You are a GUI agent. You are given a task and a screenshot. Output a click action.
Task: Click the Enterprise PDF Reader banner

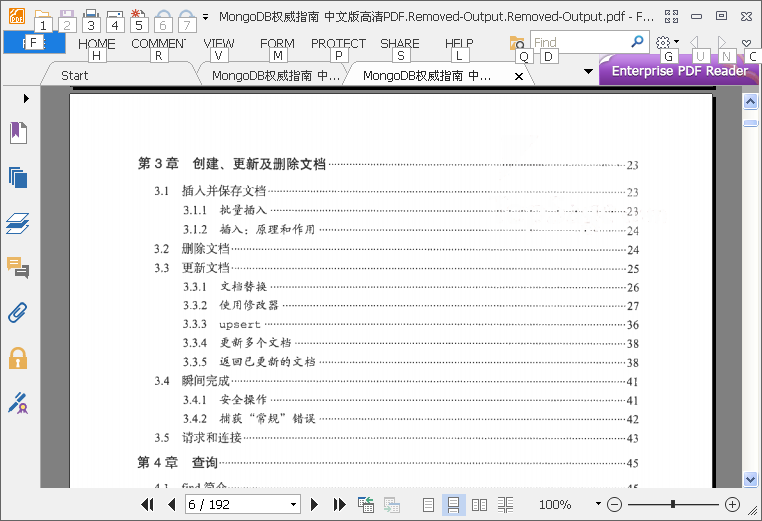point(679,71)
